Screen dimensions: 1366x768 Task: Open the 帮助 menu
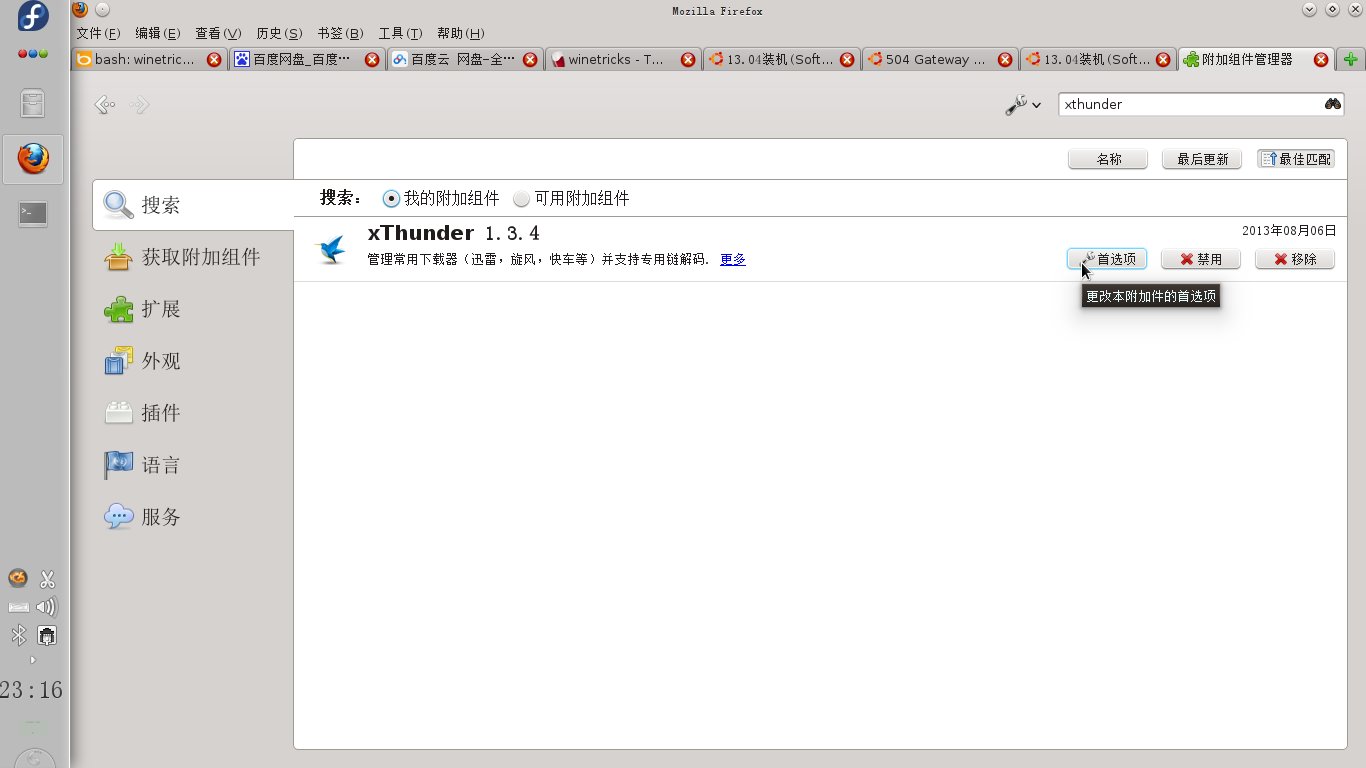pos(461,33)
